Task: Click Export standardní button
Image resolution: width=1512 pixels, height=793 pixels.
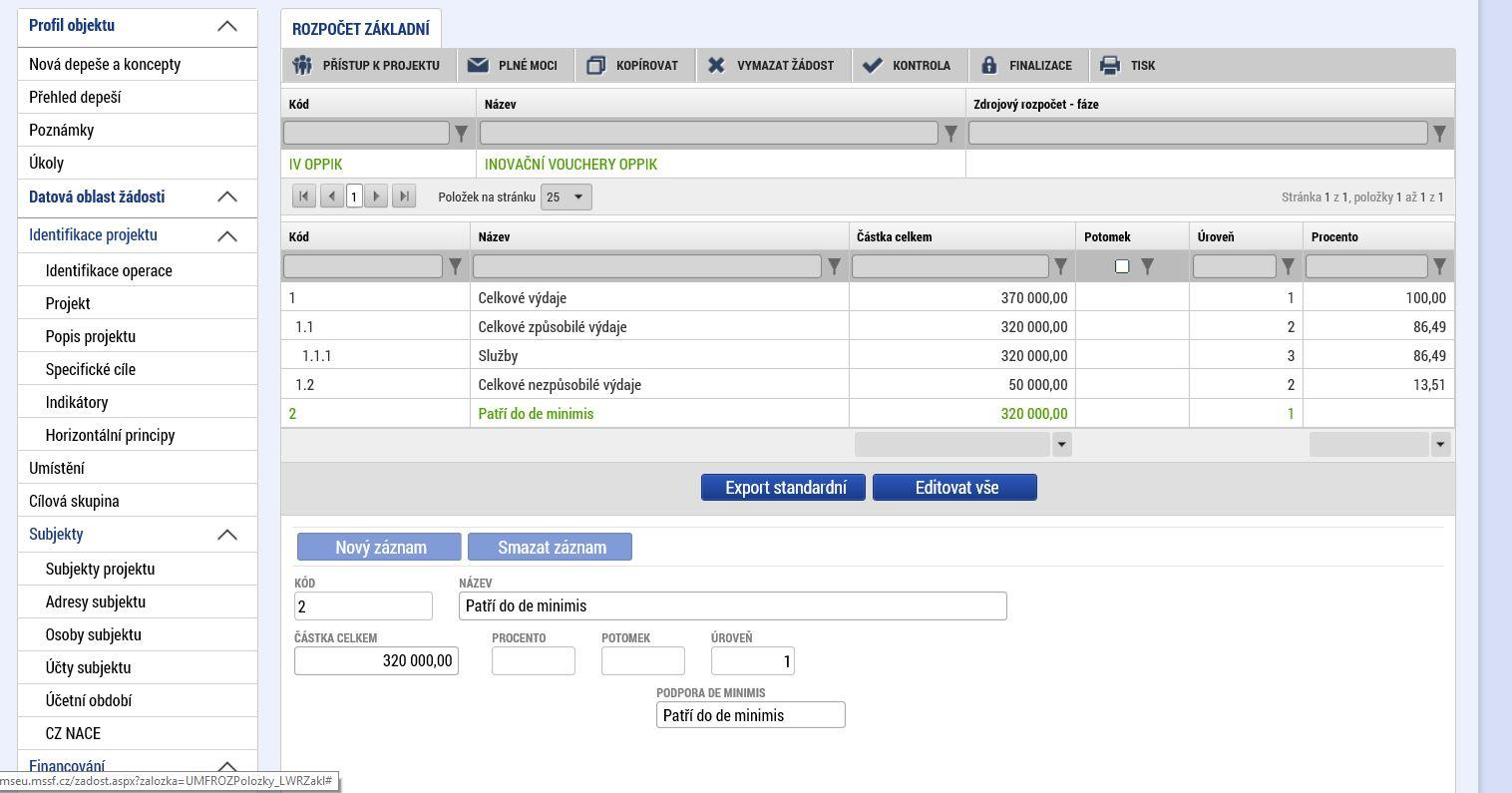Action: tap(783, 487)
